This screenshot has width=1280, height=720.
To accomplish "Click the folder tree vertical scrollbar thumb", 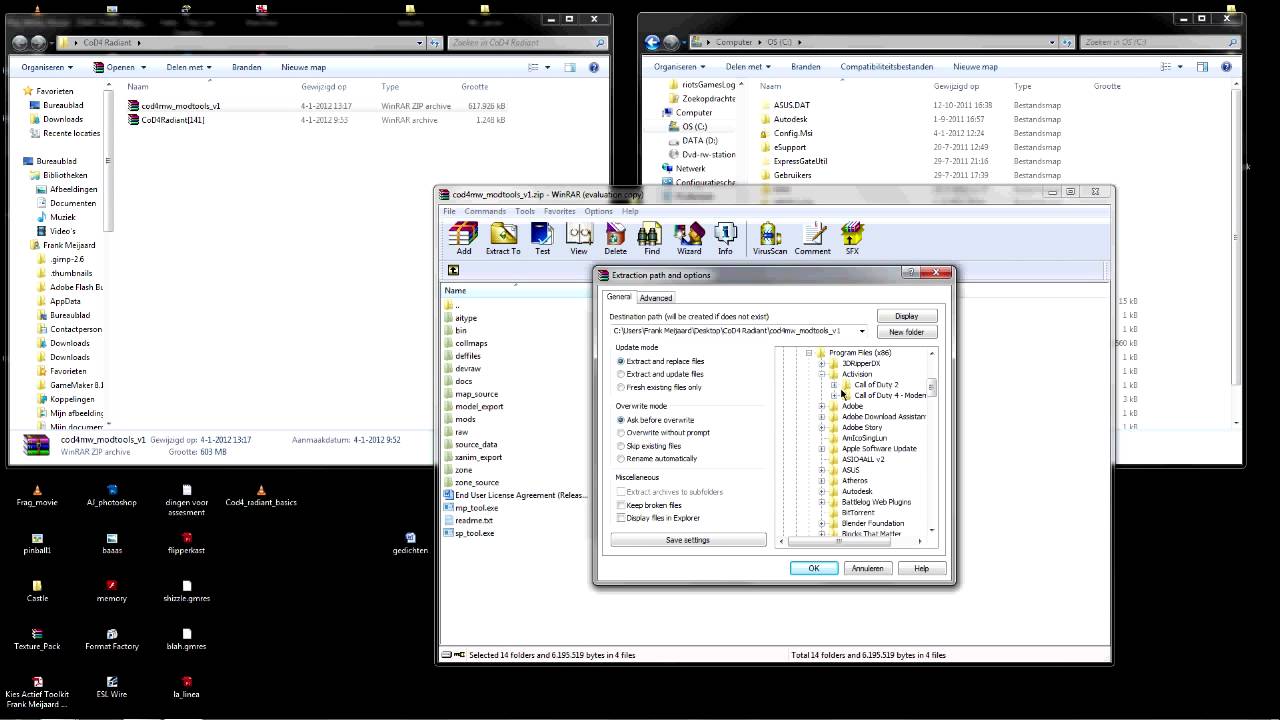I will click(932, 386).
